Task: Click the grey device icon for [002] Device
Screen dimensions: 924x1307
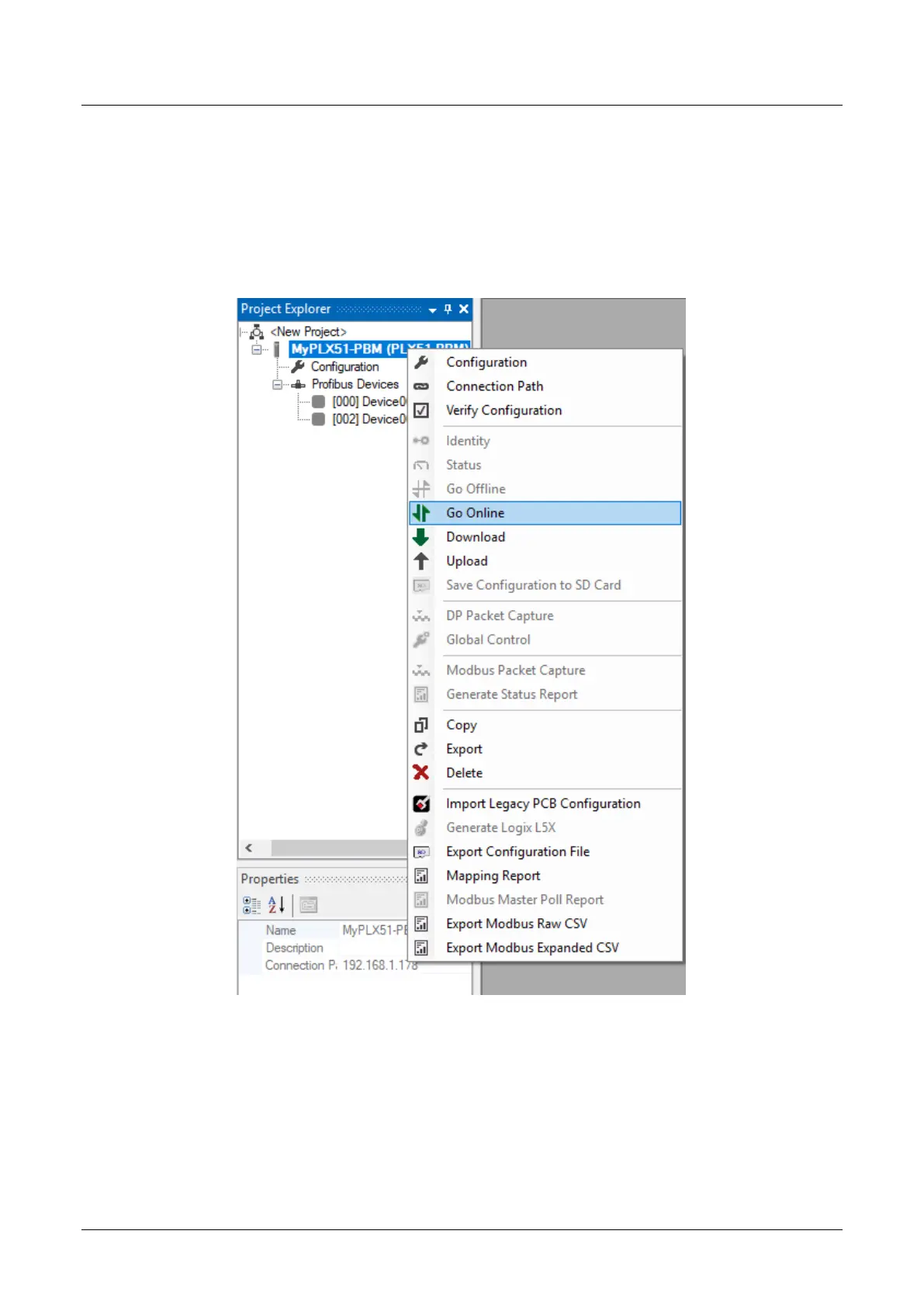Action: (318, 419)
